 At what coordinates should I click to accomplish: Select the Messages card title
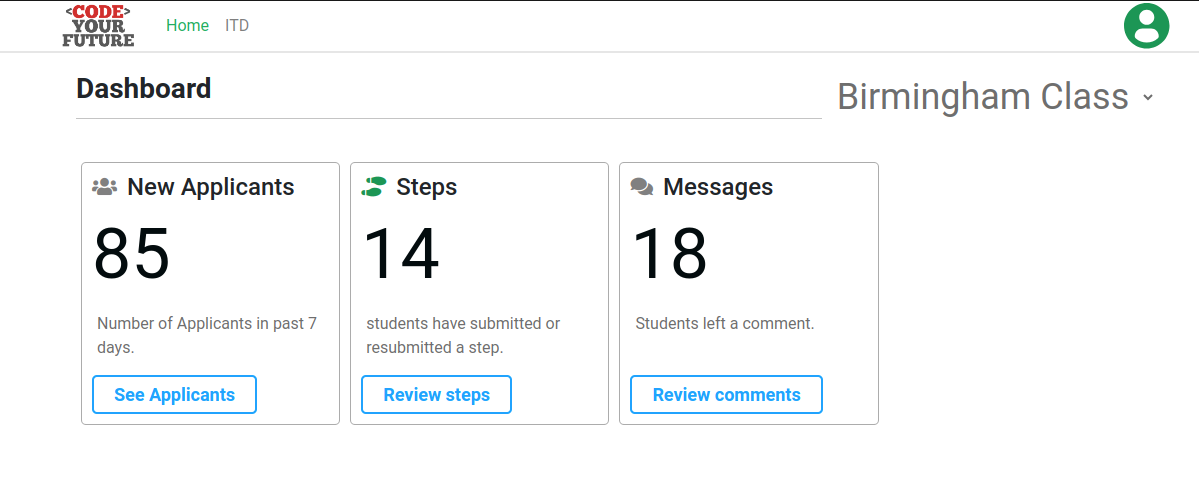(x=717, y=187)
